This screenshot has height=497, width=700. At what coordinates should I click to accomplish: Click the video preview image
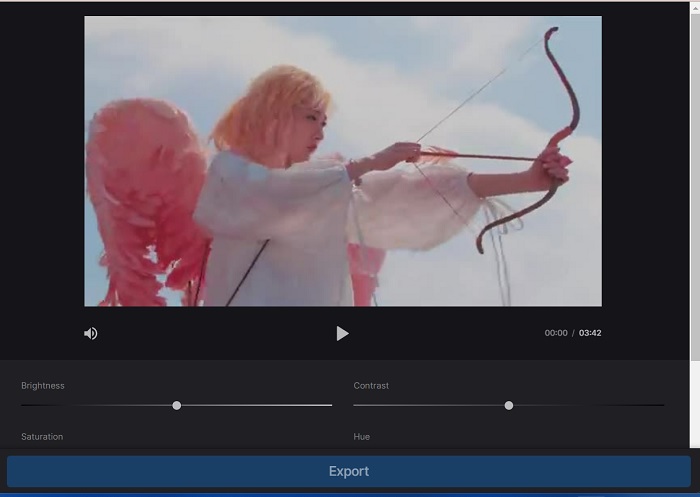[343, 161]
